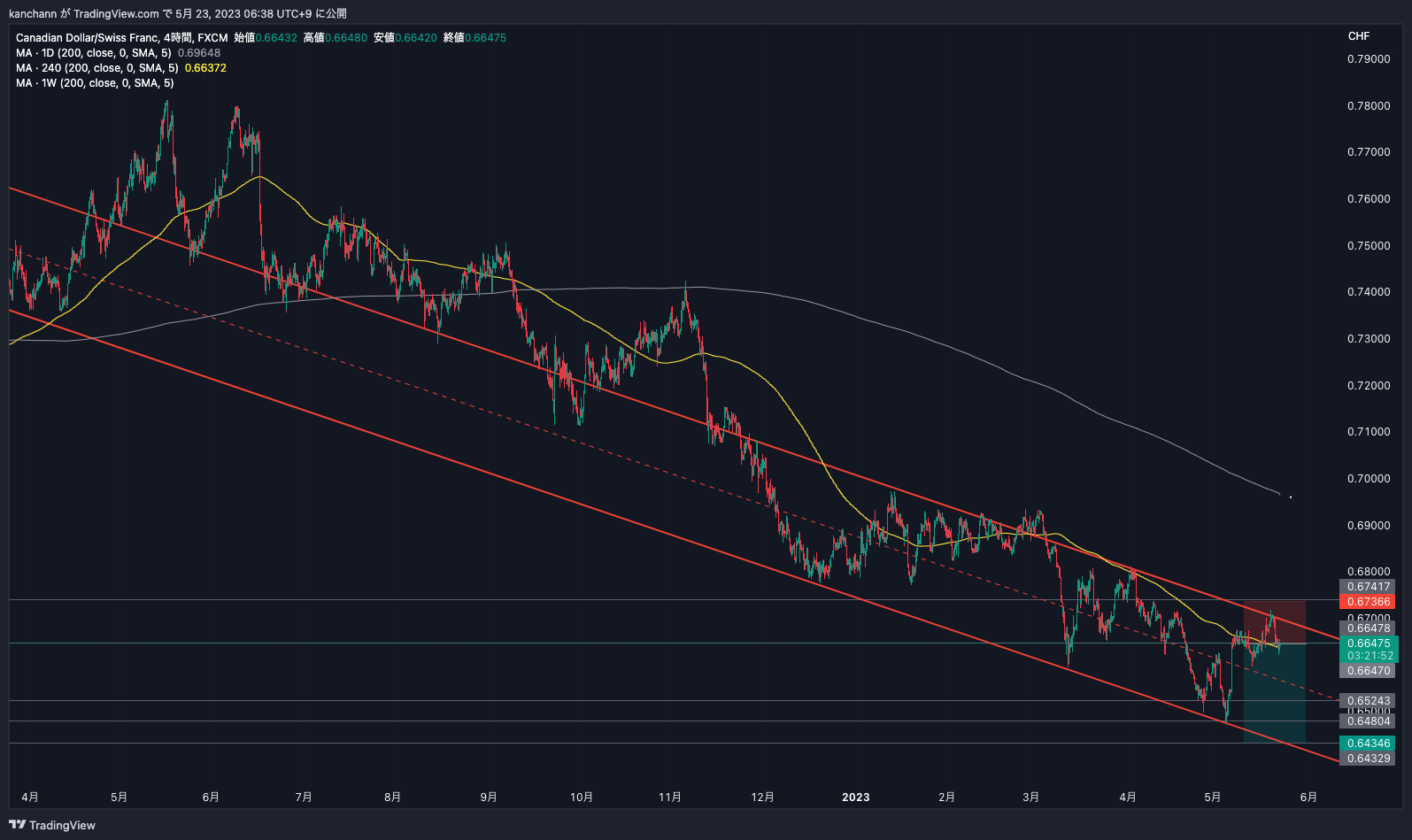Click the 3月 time axis label
The image size is (1412, 840).
click(1031, 798)
